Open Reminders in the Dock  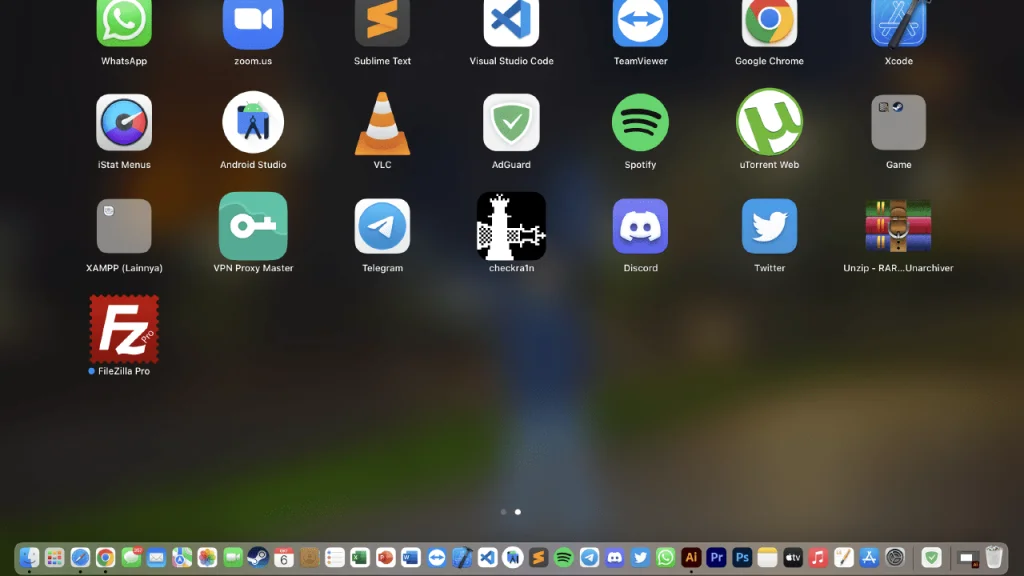[x=334, y=558]
